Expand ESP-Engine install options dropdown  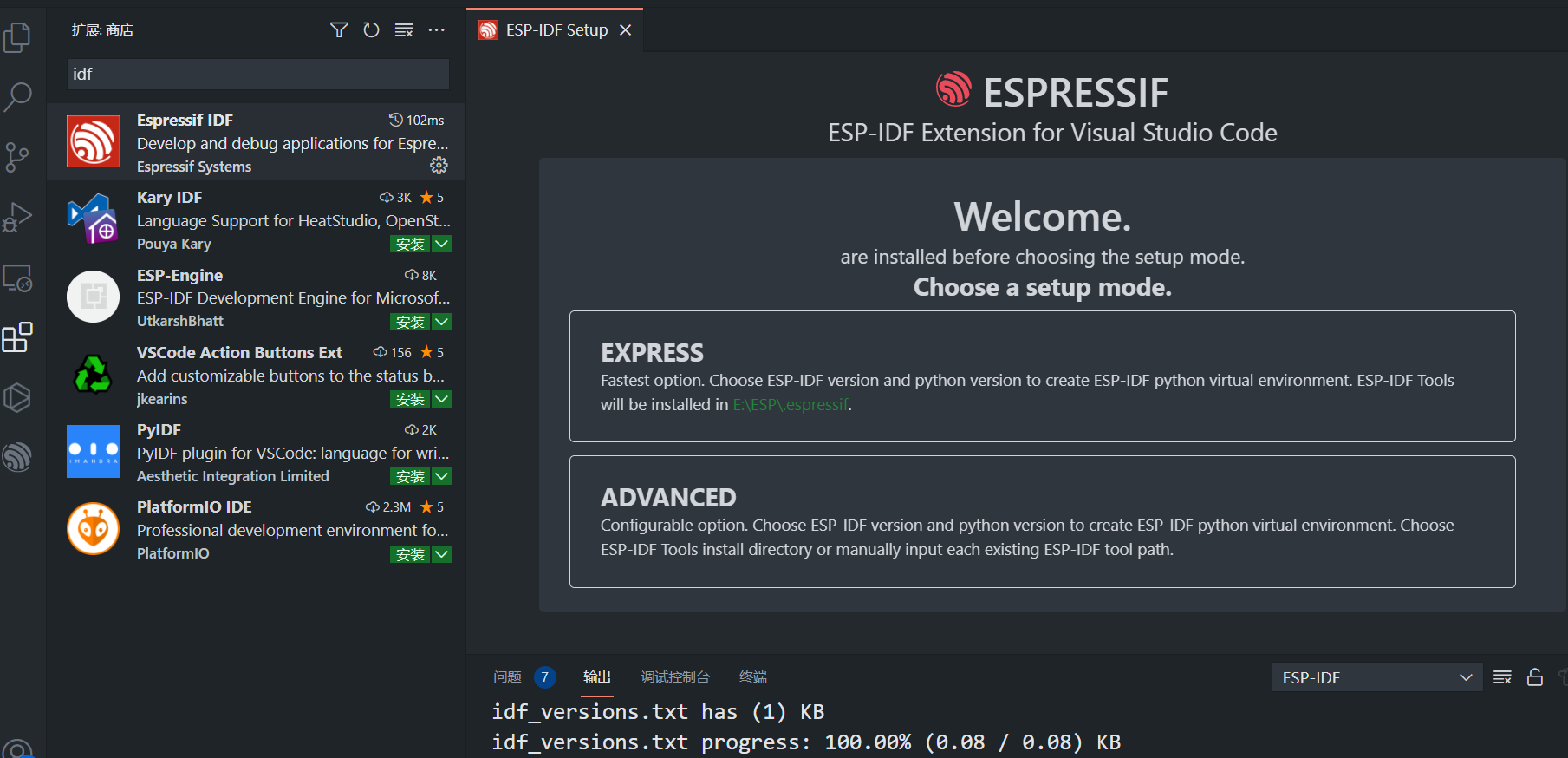(x=441, y=322)
